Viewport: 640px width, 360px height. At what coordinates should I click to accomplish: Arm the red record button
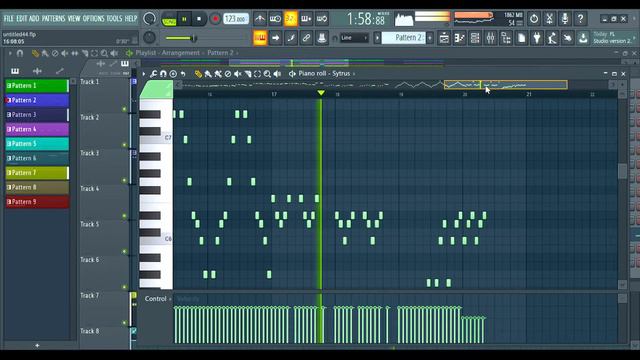[215, 19]
